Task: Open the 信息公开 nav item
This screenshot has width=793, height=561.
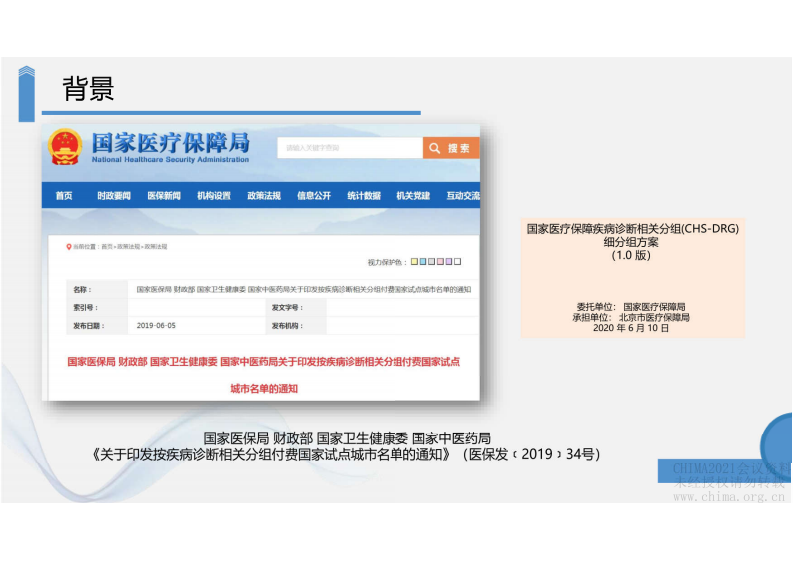Action: pyautogui.click(x=314, y=196)
